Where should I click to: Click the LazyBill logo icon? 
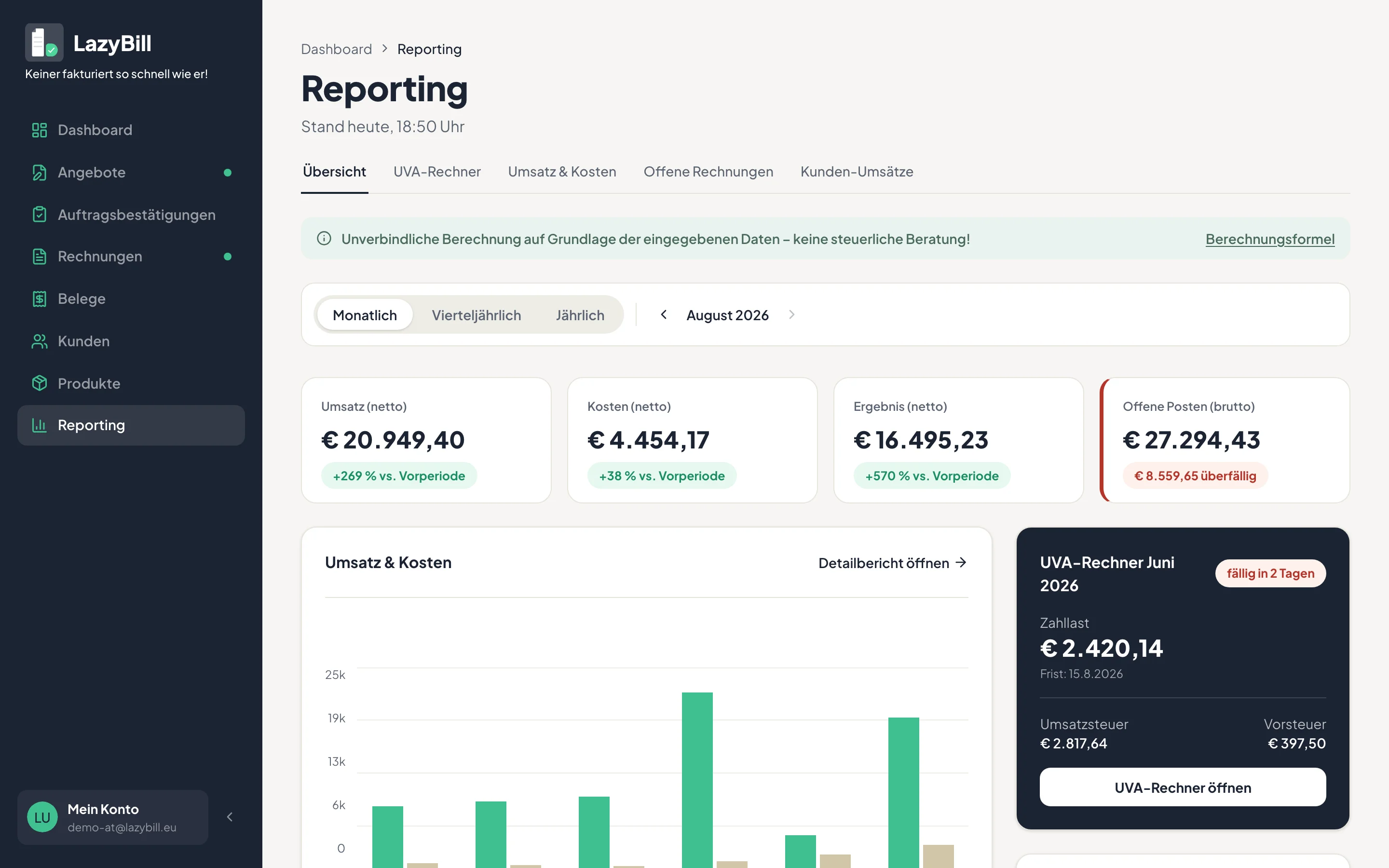pyautogui.click(x=44, y=42)
